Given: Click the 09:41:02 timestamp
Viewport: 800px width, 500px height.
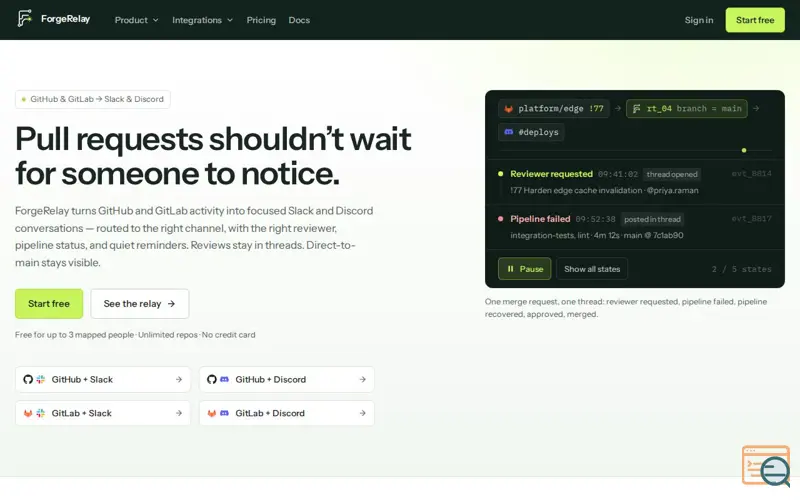Looking at the screenshot, I should click(618, 174).
